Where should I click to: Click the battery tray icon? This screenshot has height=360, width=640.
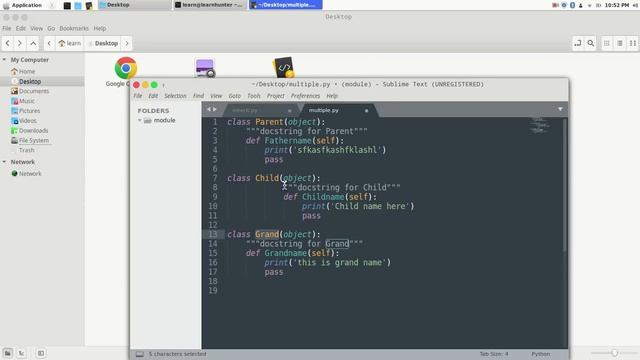(x=598, y=5)
